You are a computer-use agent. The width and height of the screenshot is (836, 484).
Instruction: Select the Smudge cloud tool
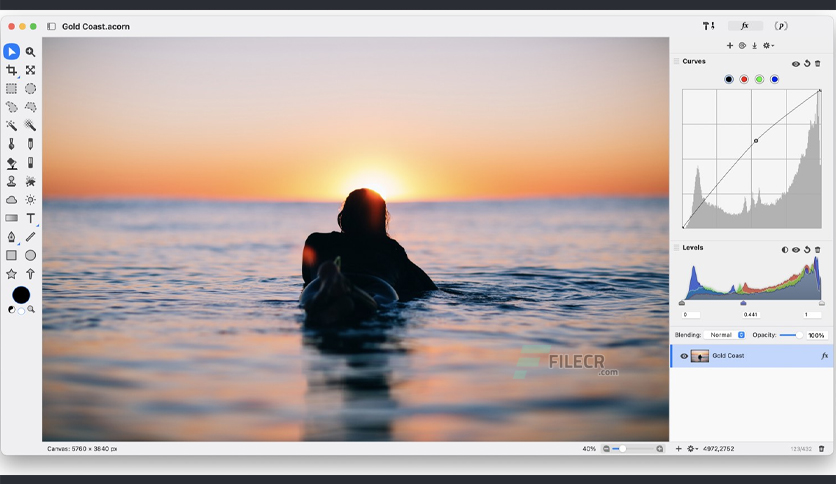coord(12,200)
